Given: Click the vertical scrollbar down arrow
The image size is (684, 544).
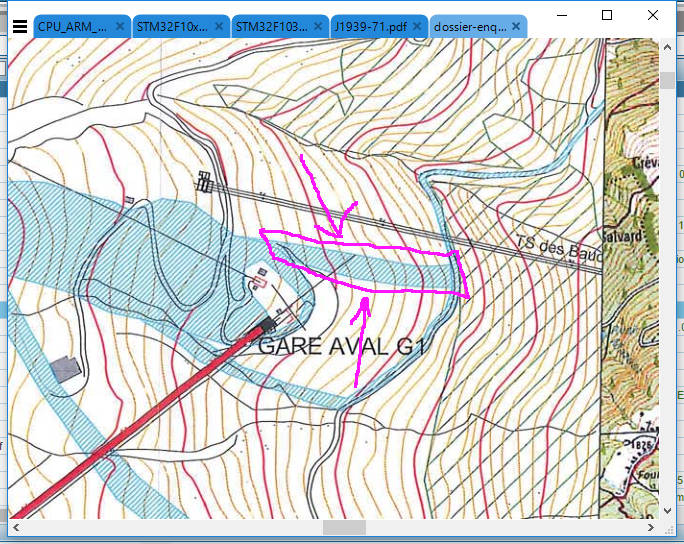Looking at the screenshot, I should point(667,511).
